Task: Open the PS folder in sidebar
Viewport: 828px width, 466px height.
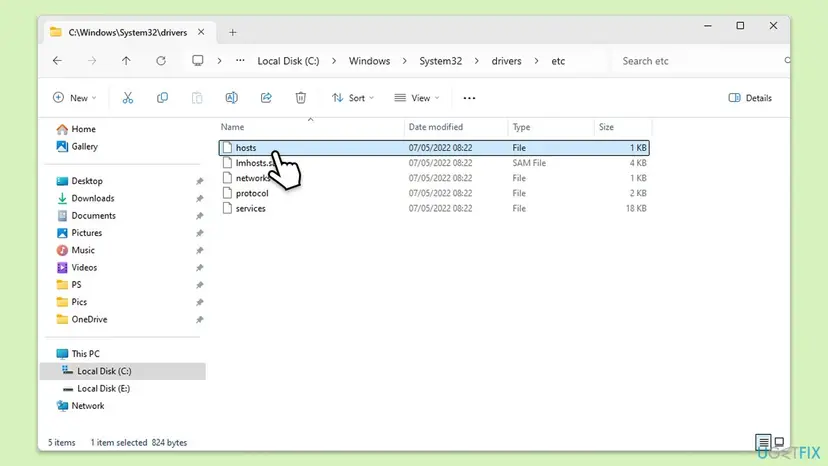Action: coord(69,285)
